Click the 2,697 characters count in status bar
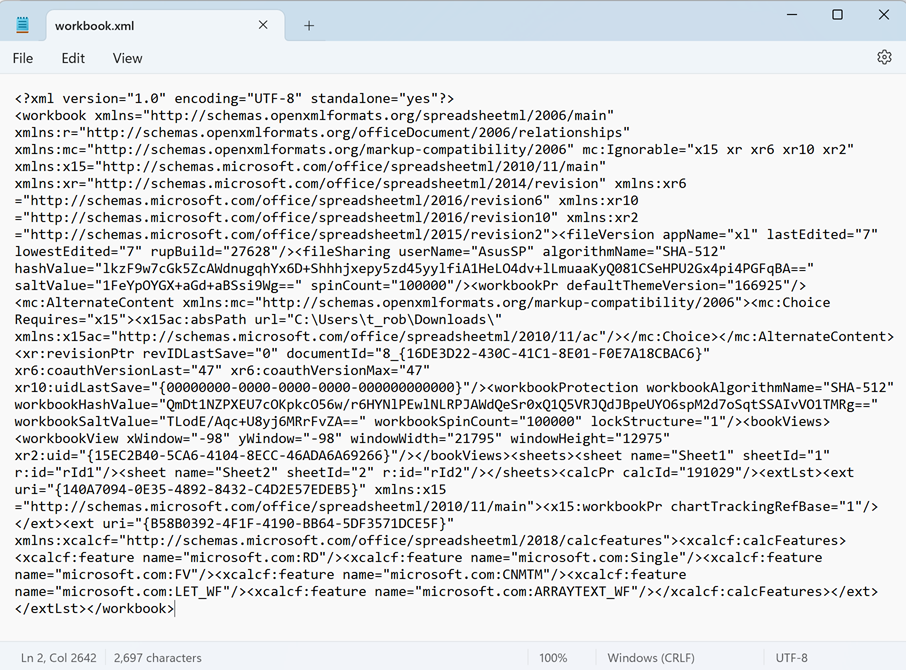This screenshot has height=670, width=906. coord(158,658)
